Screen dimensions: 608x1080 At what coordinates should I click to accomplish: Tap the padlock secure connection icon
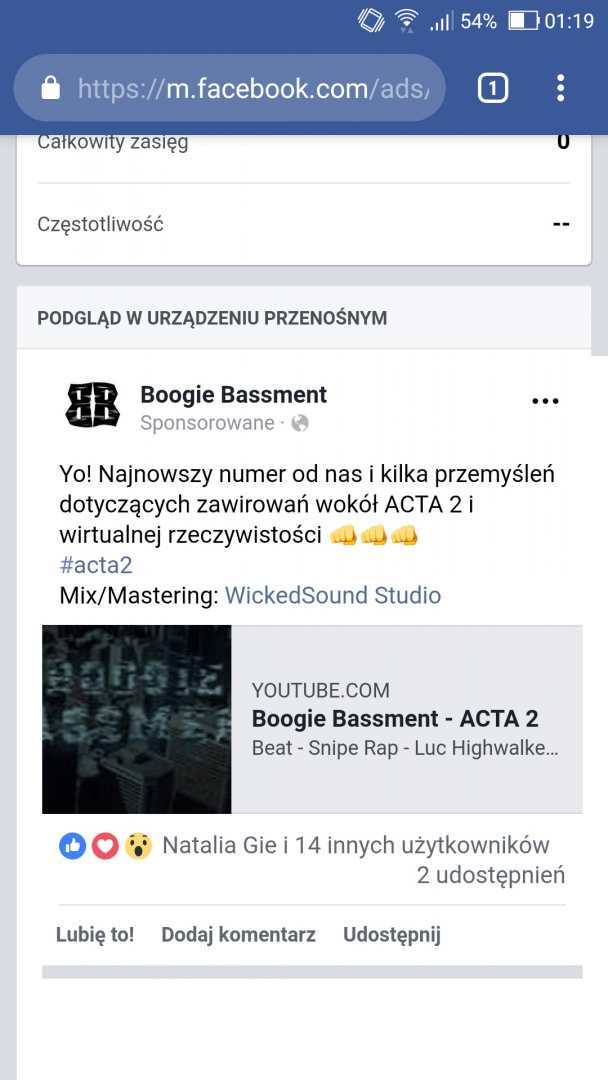50,88
